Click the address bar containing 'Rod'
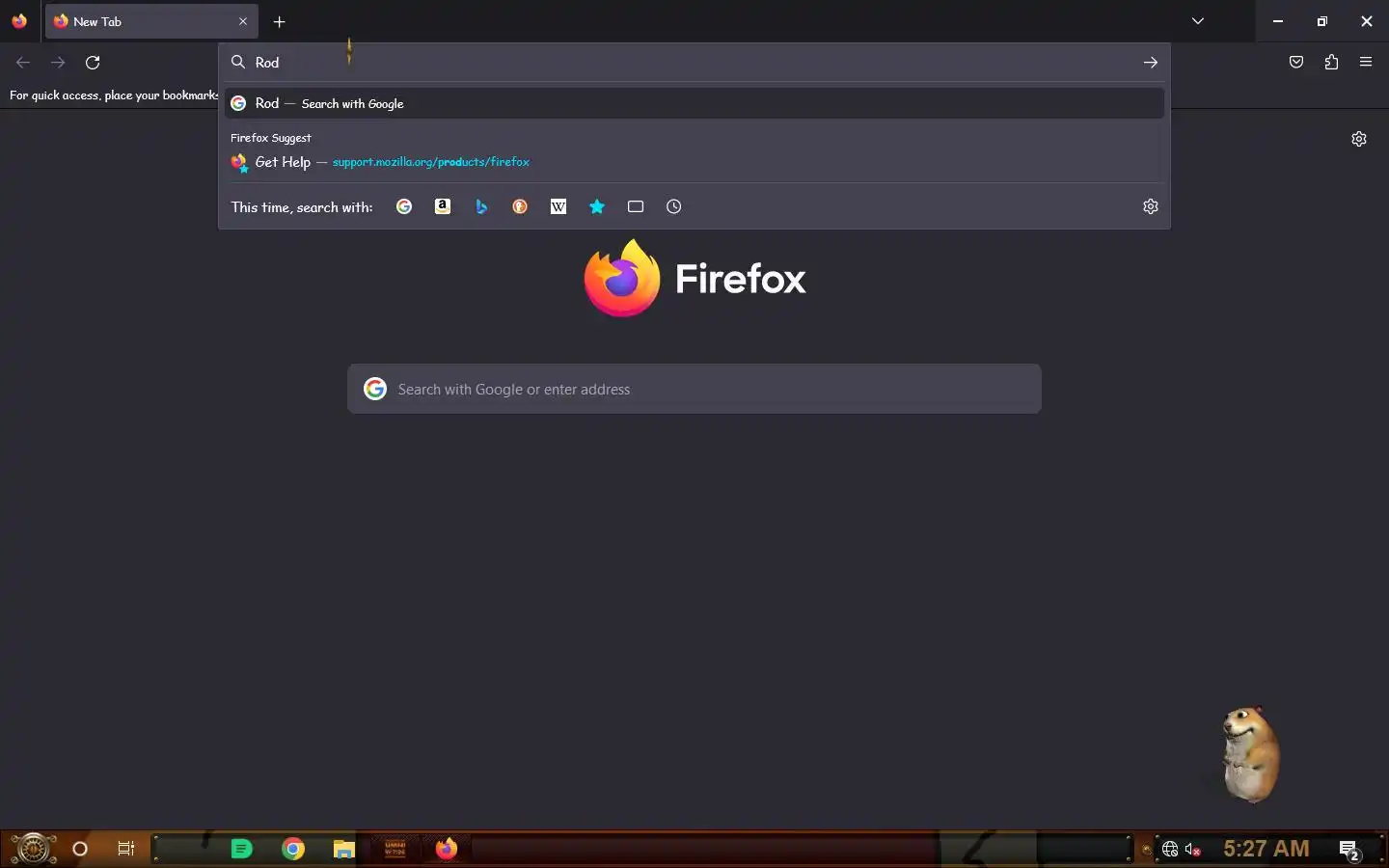This screenshot has width=1389, height=868. pos(694,63)
